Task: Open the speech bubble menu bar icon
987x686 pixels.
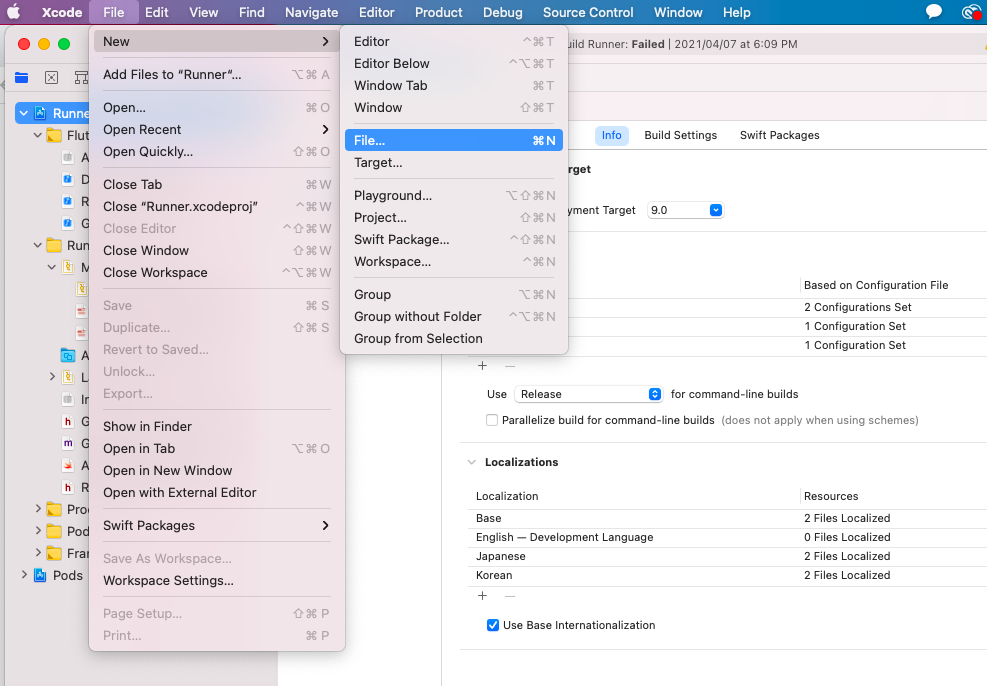Action: (x=933, y=12)
